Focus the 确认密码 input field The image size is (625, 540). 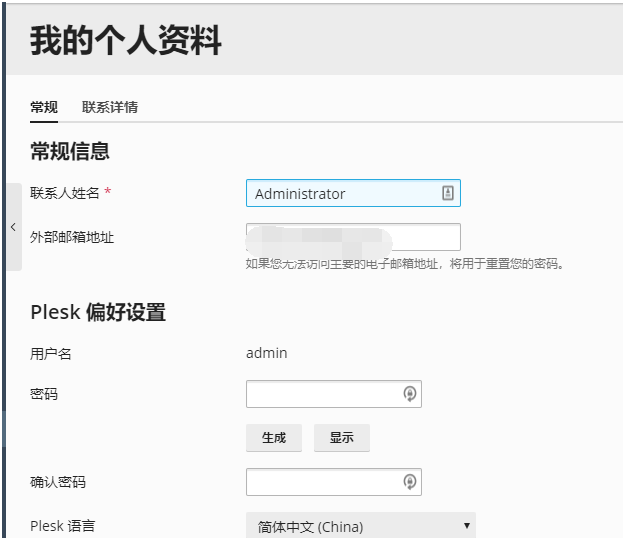(x=334, y=482)
